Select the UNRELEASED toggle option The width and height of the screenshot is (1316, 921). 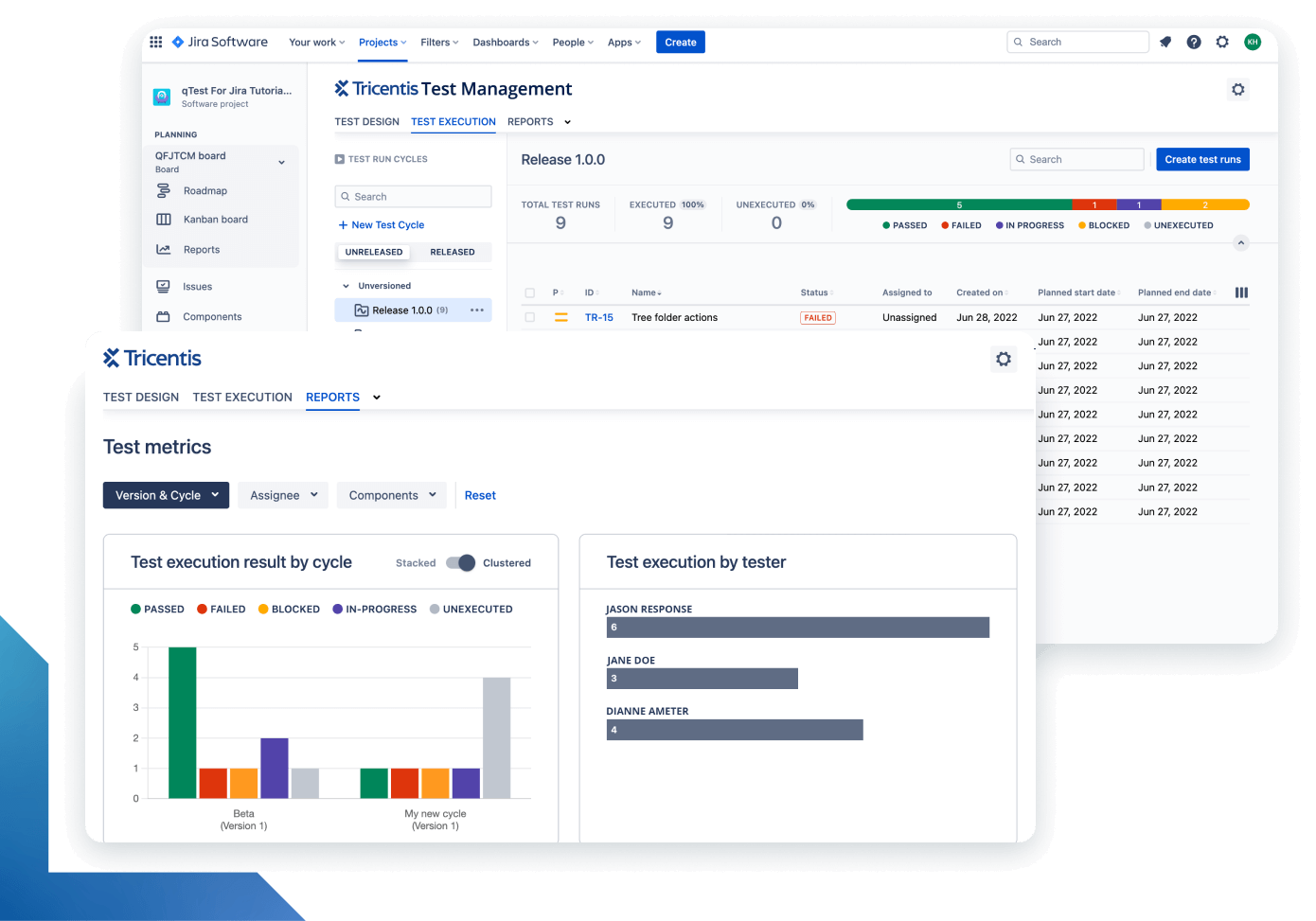click(374, 252)
